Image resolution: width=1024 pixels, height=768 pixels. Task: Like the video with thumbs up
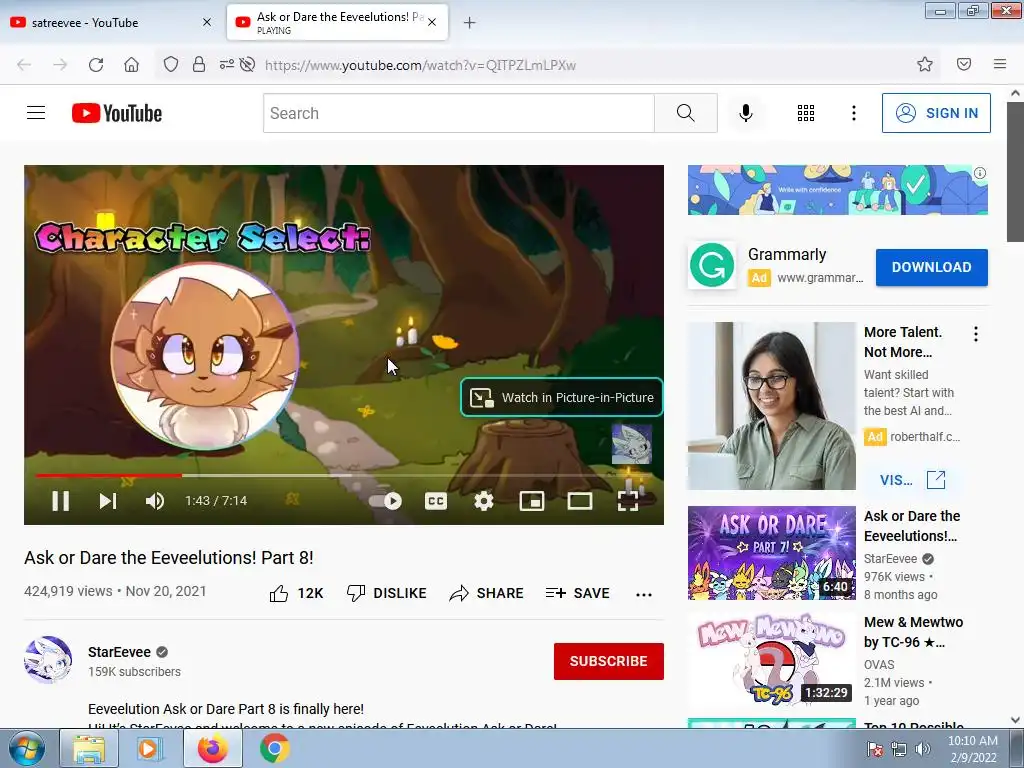296,593
